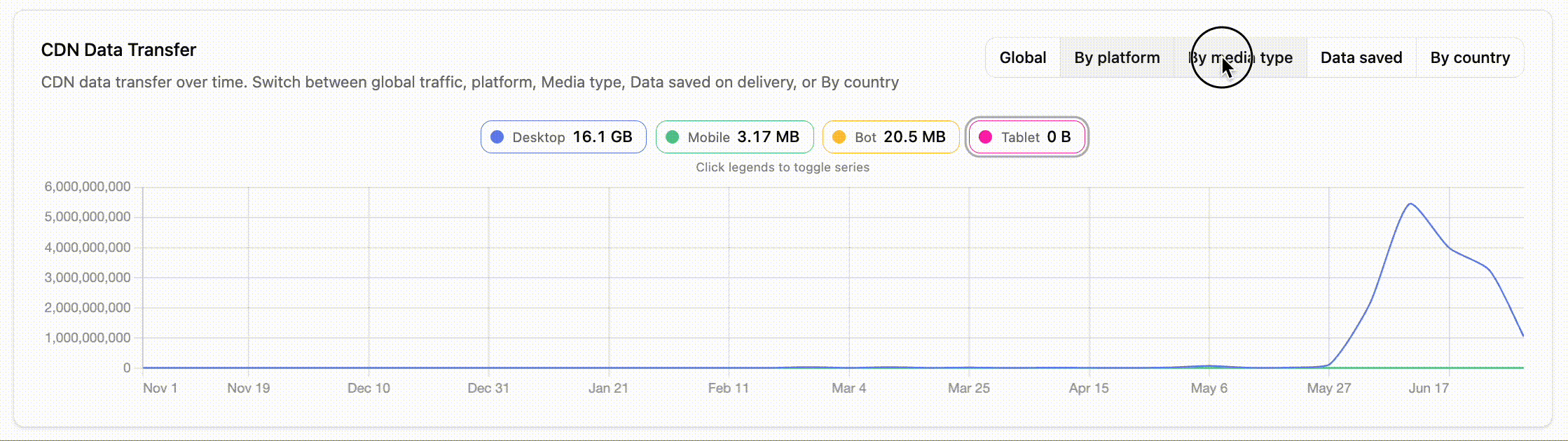Select the By platform tab

click(1117, 57)
